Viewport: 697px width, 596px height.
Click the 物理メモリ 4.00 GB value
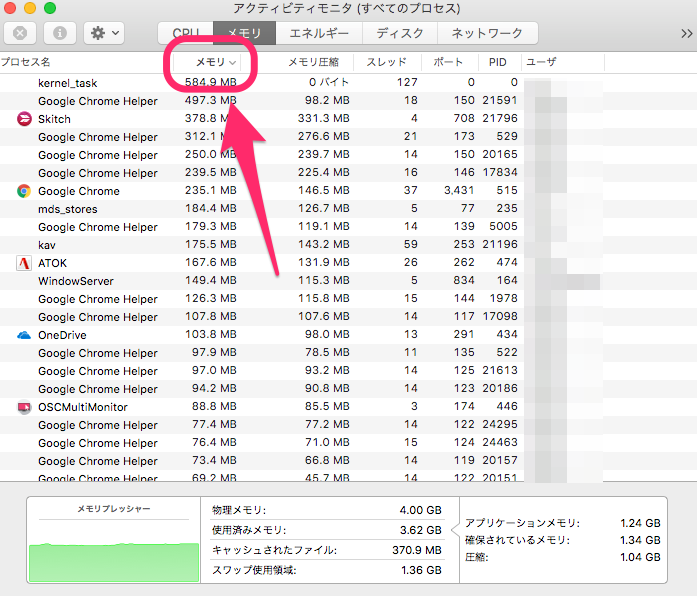(x=421, y=510)
